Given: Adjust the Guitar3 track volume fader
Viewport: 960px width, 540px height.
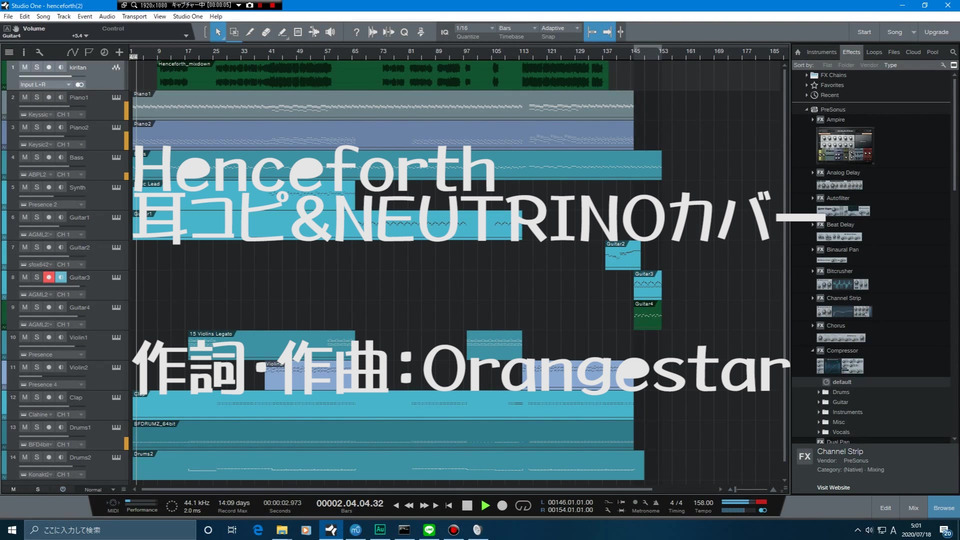Looking at the screenshot, I should tap(51, 287).
